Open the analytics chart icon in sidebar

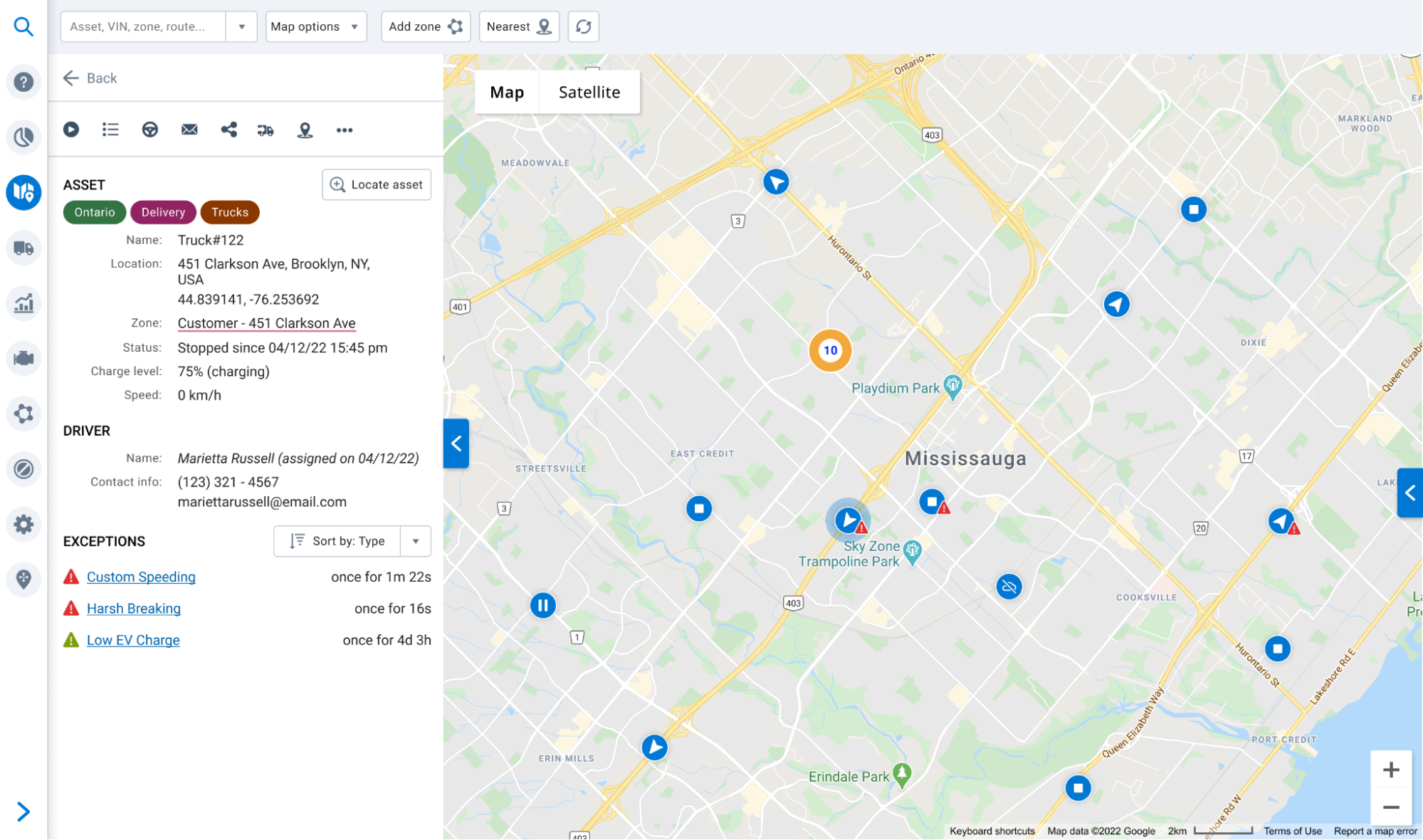click(x=23, y=303)
